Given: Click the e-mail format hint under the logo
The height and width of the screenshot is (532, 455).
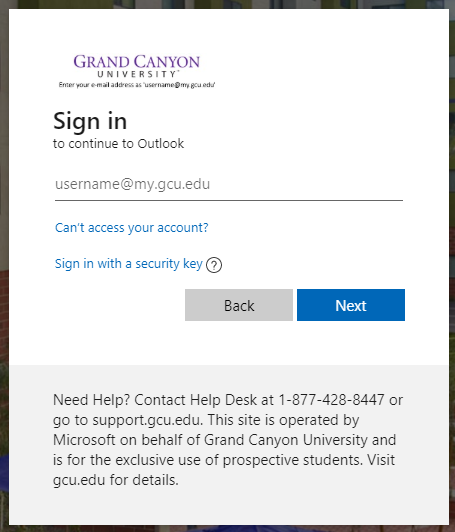Looking at the screenshot, I should click(137, 85).
